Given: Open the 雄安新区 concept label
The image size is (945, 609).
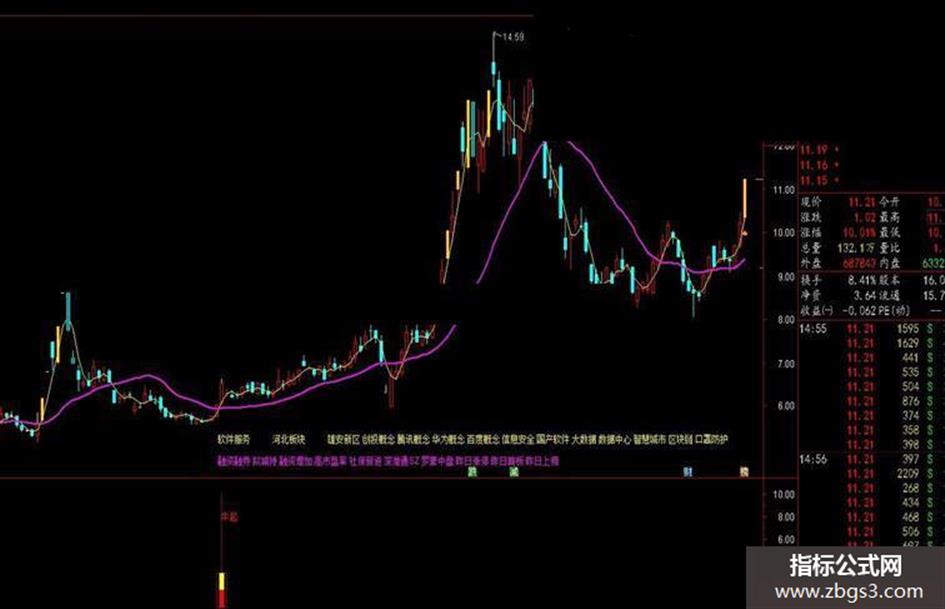Looking at the screenshot, I should (344, 440).
